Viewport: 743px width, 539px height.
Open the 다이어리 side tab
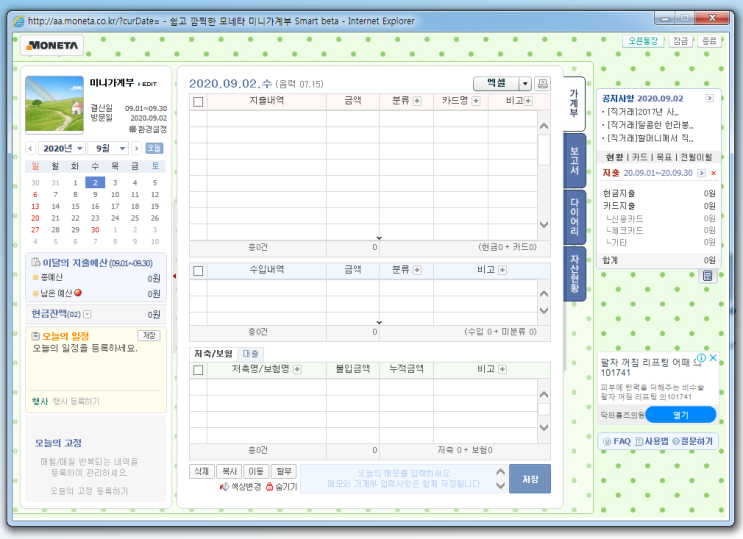[574, 217]
